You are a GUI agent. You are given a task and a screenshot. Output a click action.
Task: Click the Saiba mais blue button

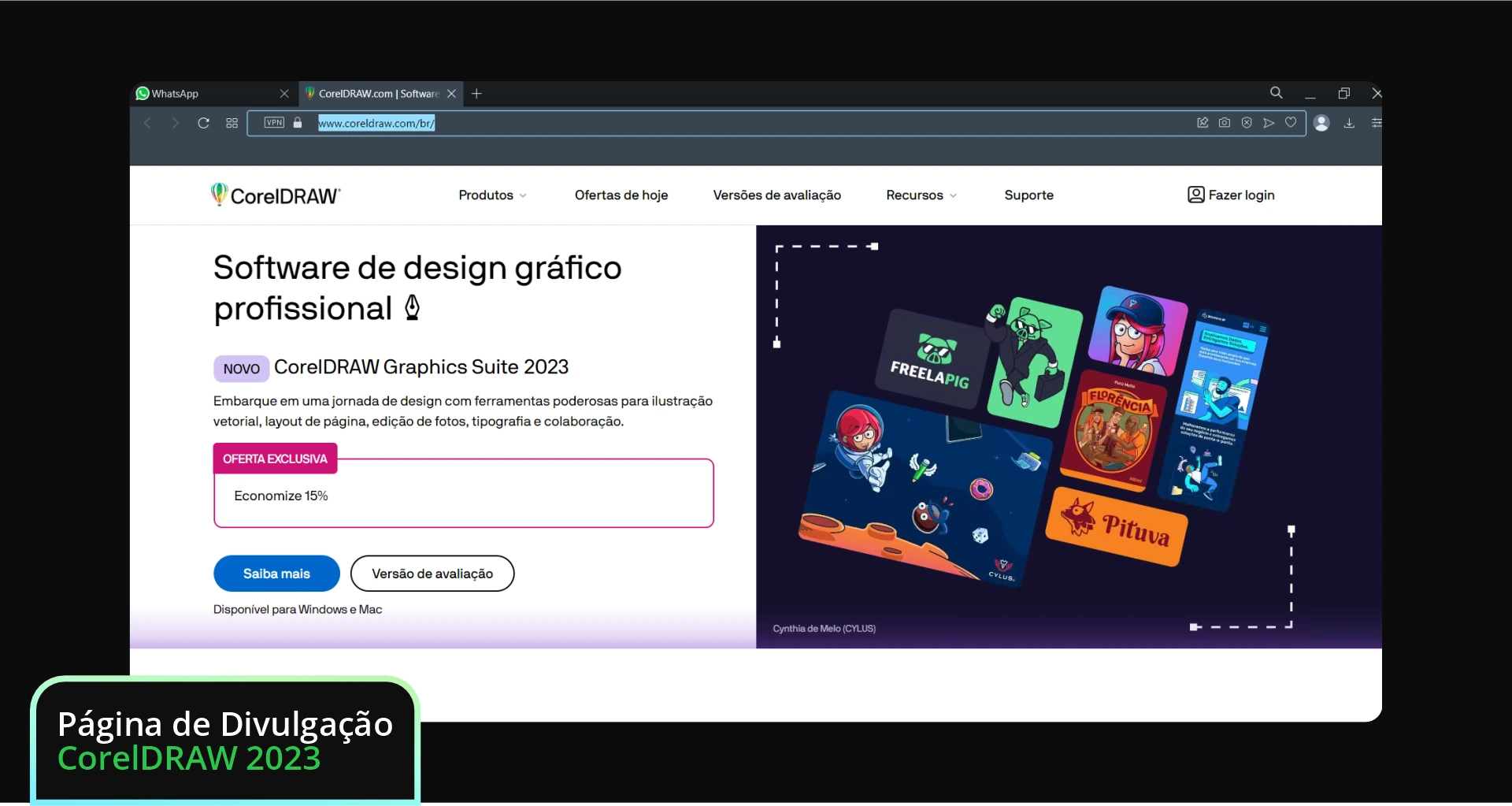pyautogui.click(x=276, y=574)
